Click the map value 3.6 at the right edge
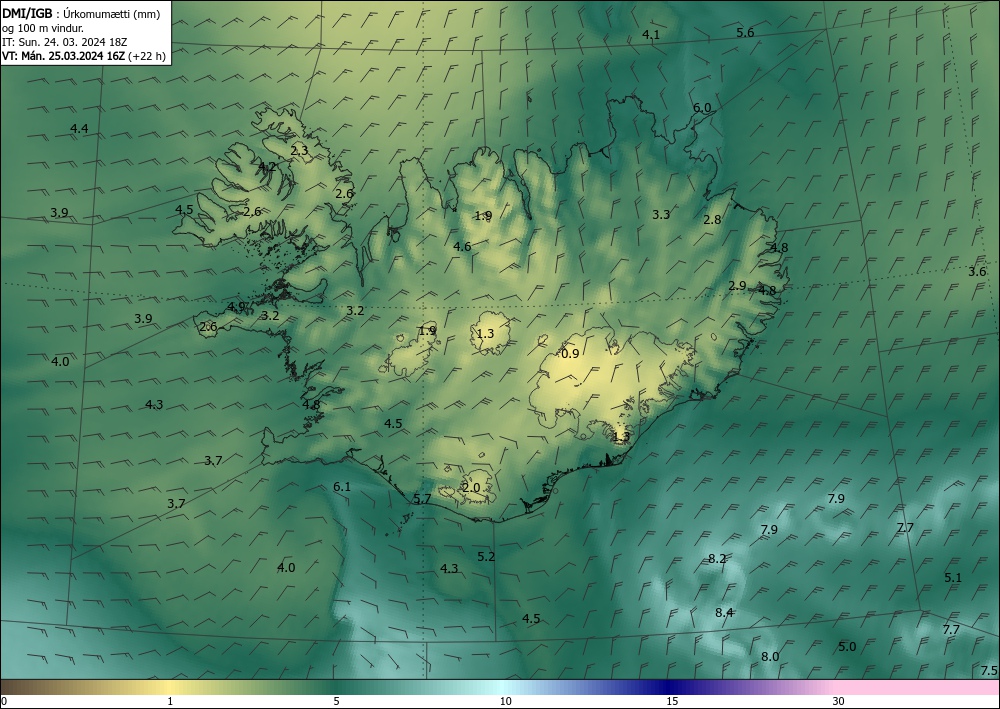 pos(977,272)
